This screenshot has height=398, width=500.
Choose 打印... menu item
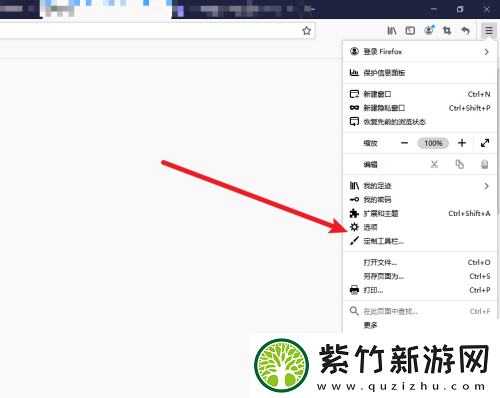coord(419,290)
